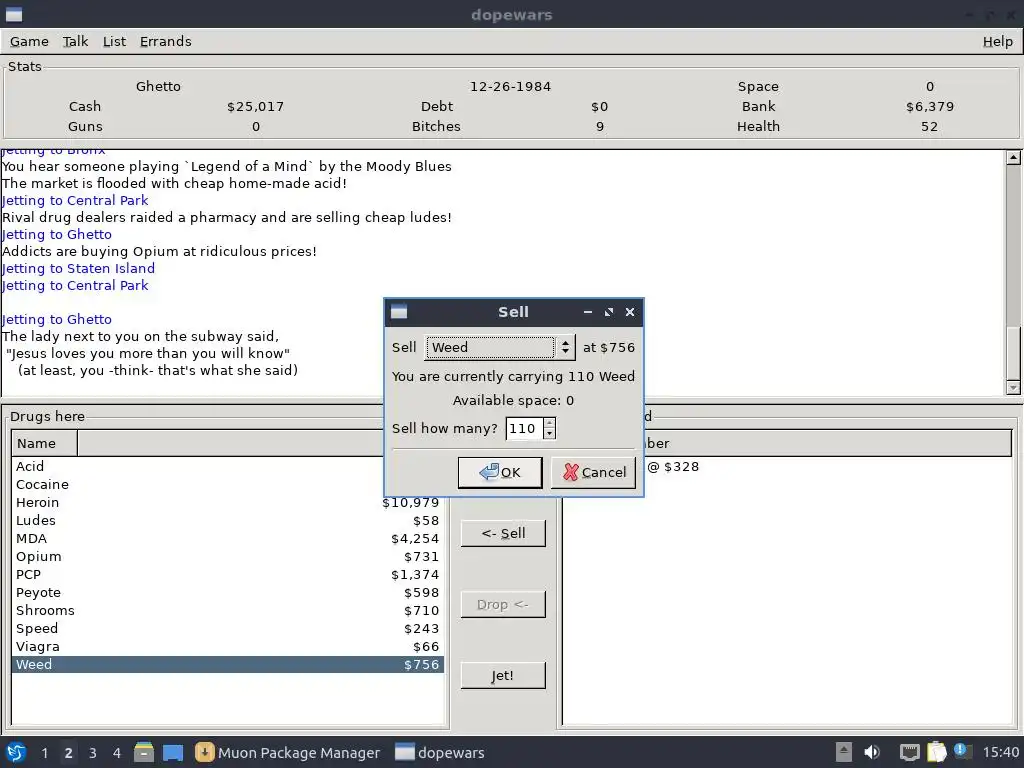The height and width of the screenshot is (768, 1024).
Task: Switch to workspace 4
Action: (117, 753)
